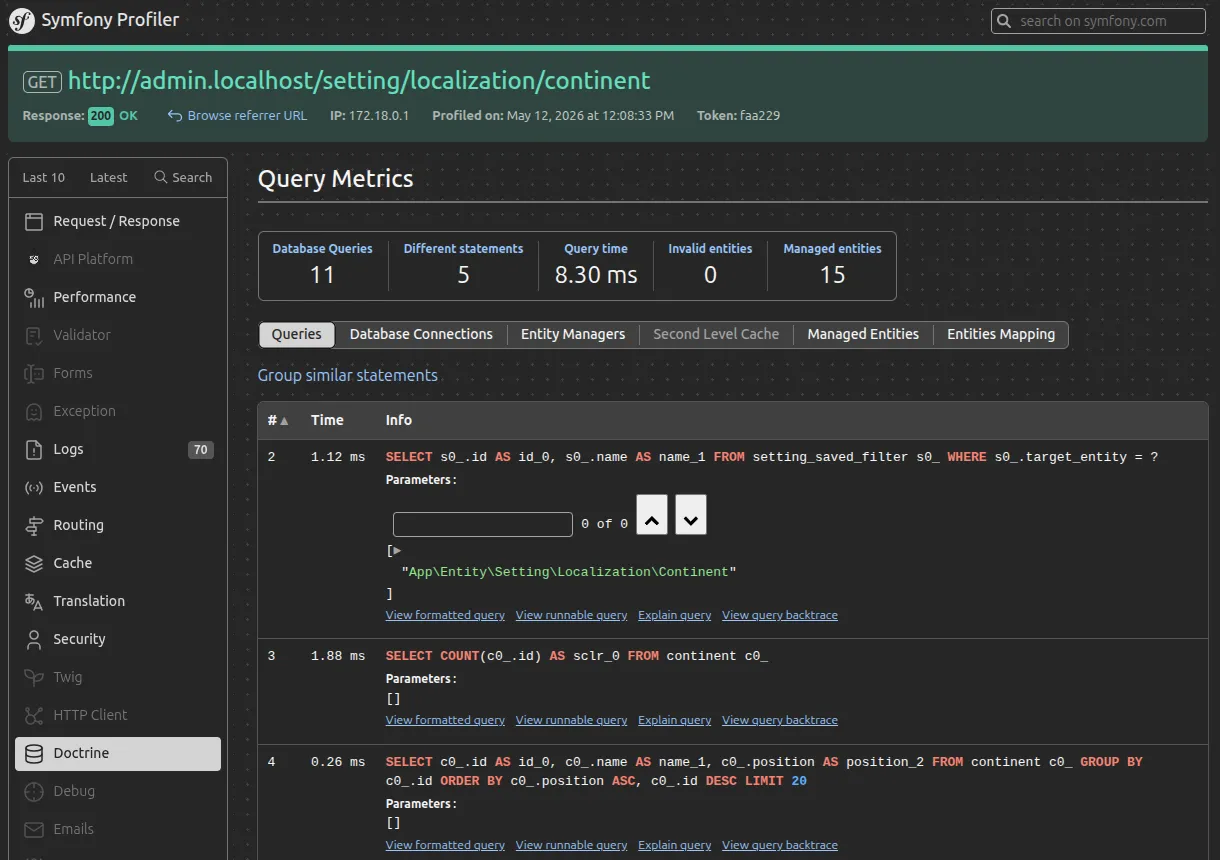
Task: Explain query for query 4
Action: click(x=675, y=845)
